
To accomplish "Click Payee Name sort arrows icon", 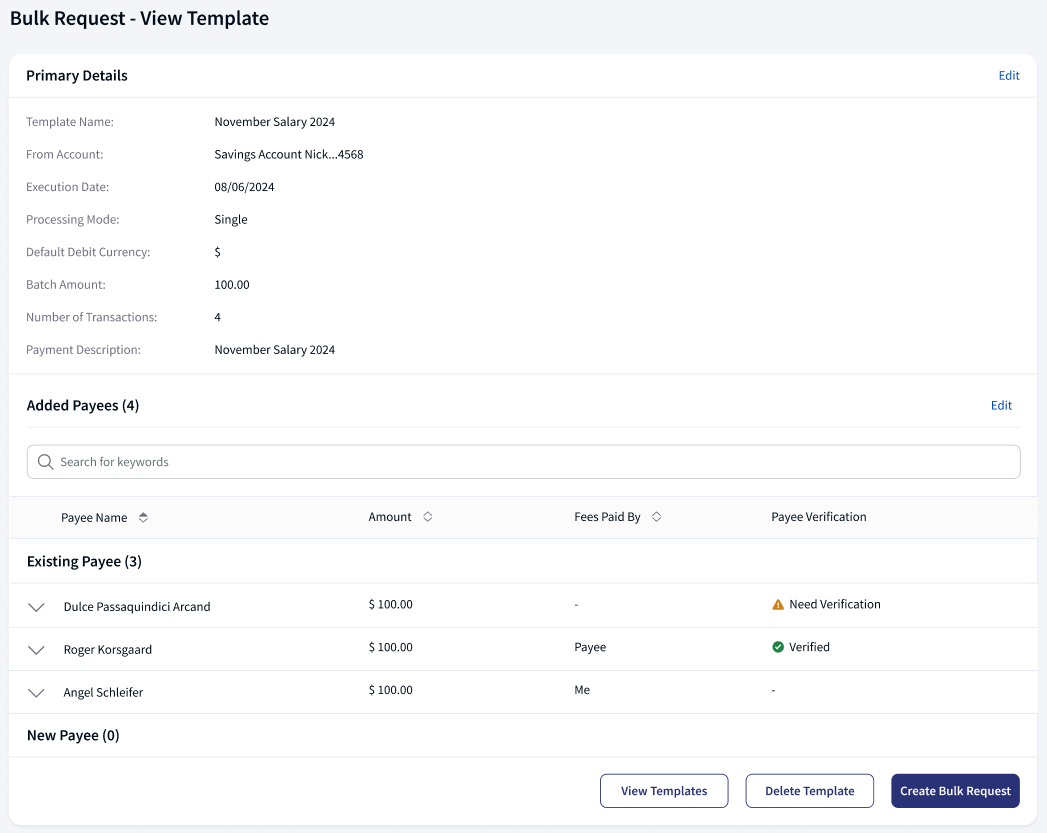I will (x=143, y=517).
